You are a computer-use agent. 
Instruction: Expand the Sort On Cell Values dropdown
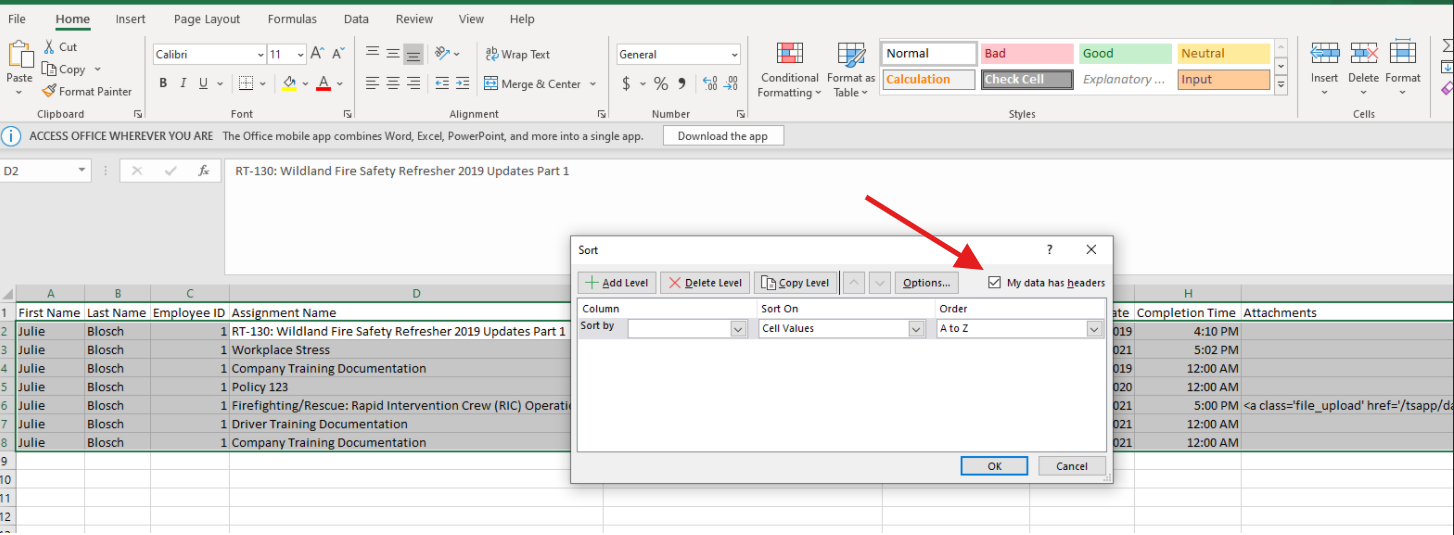[x=917, y=328]
